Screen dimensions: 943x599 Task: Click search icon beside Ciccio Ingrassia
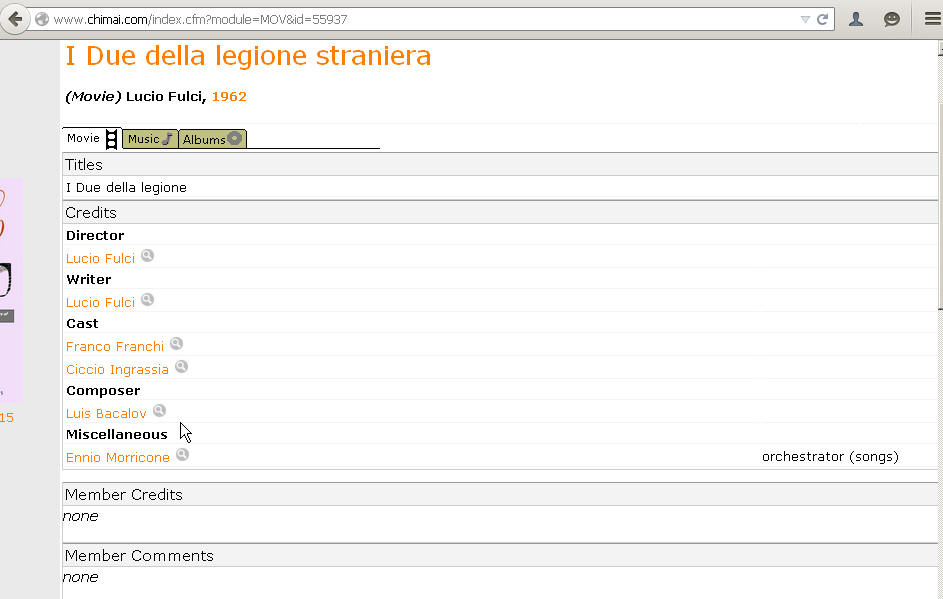tap(181, 366)
